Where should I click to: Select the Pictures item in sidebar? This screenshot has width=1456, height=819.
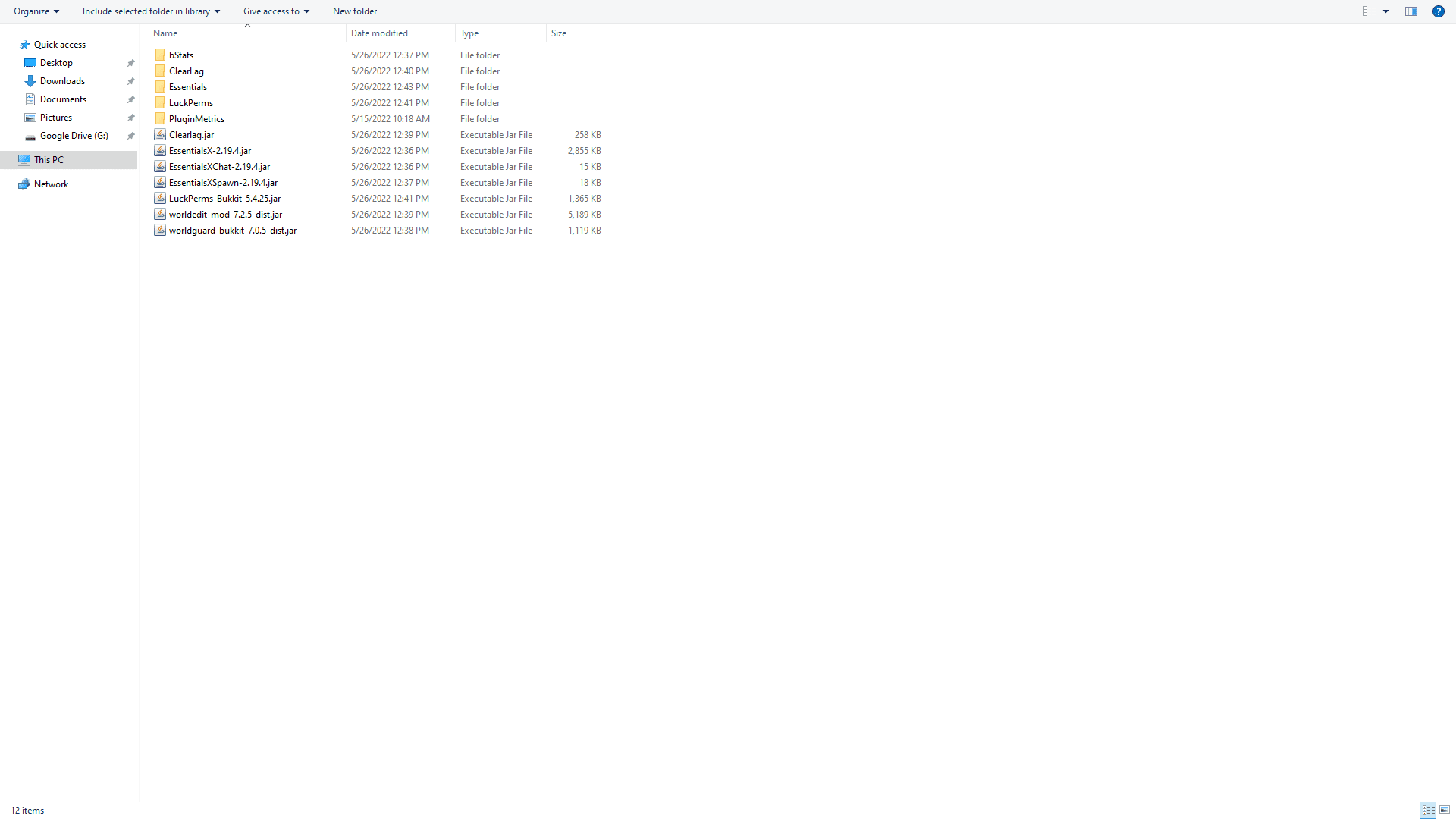[x=55, y=118]
